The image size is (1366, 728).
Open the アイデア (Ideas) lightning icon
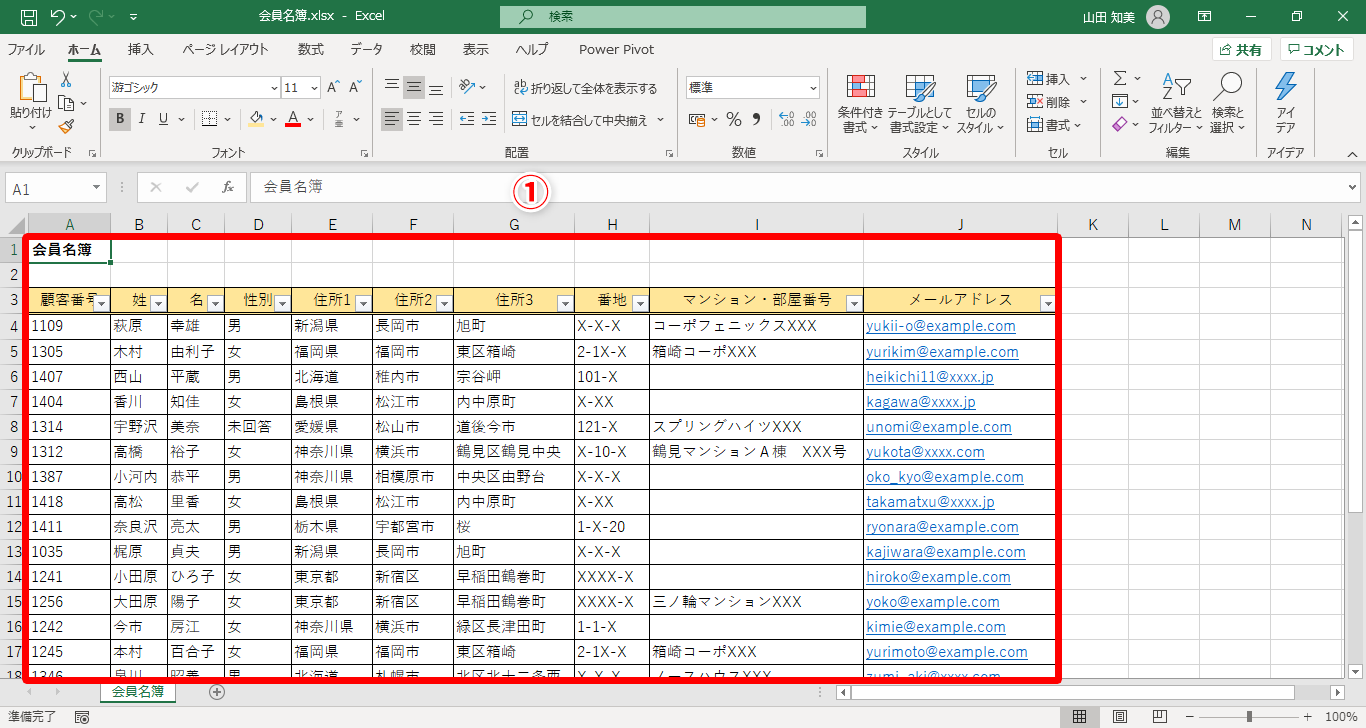1286,103
